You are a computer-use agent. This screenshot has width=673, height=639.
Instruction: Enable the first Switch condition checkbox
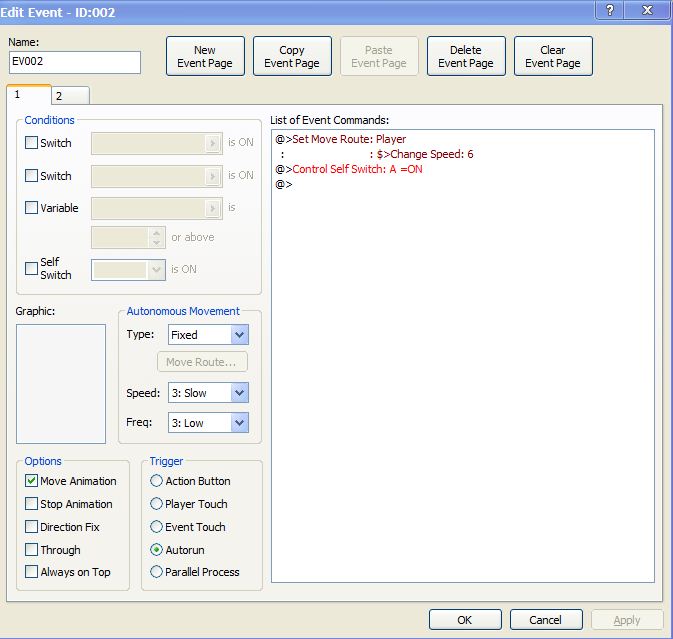pos(31,142)
